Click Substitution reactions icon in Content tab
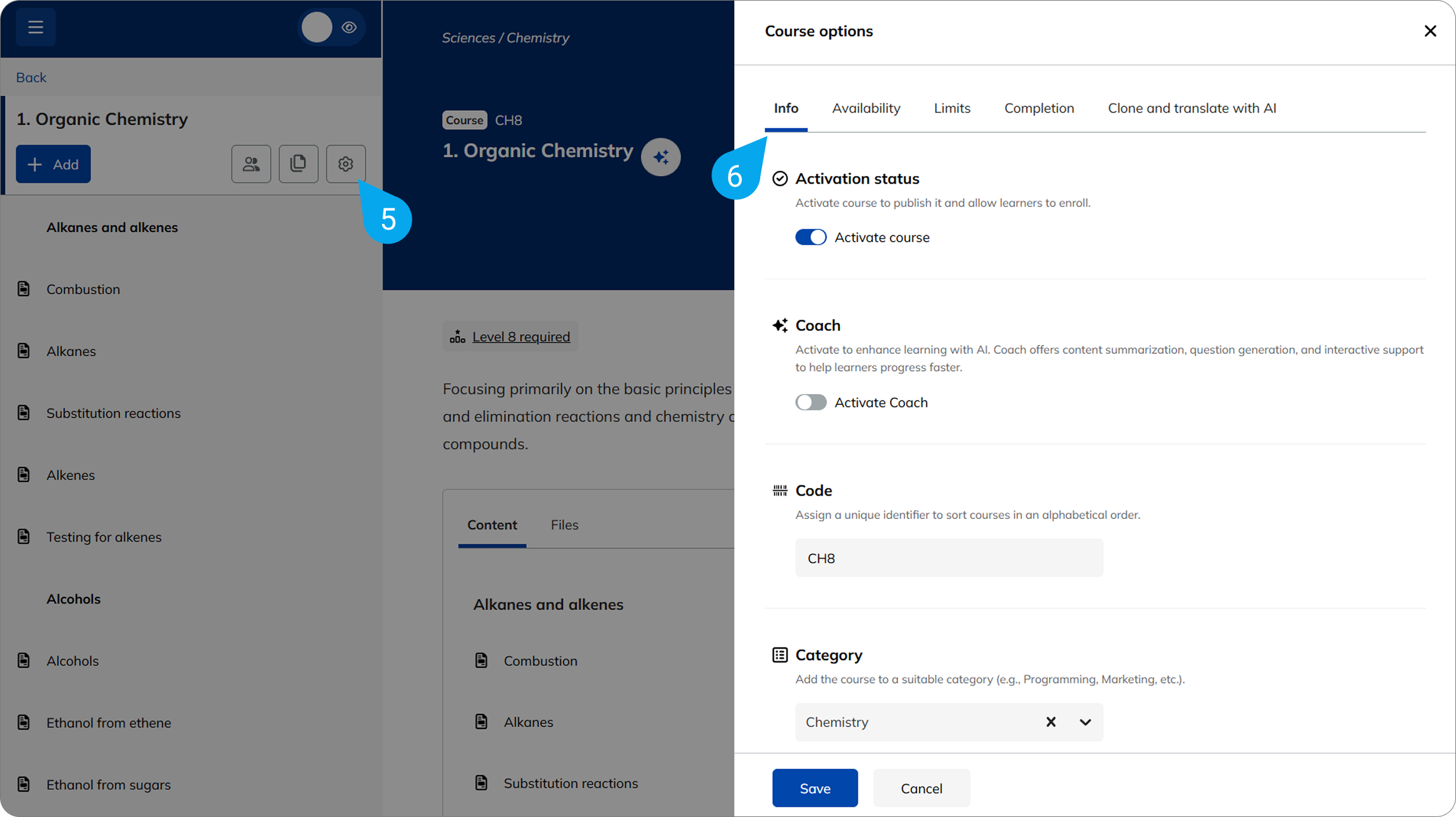 [481, 783]
